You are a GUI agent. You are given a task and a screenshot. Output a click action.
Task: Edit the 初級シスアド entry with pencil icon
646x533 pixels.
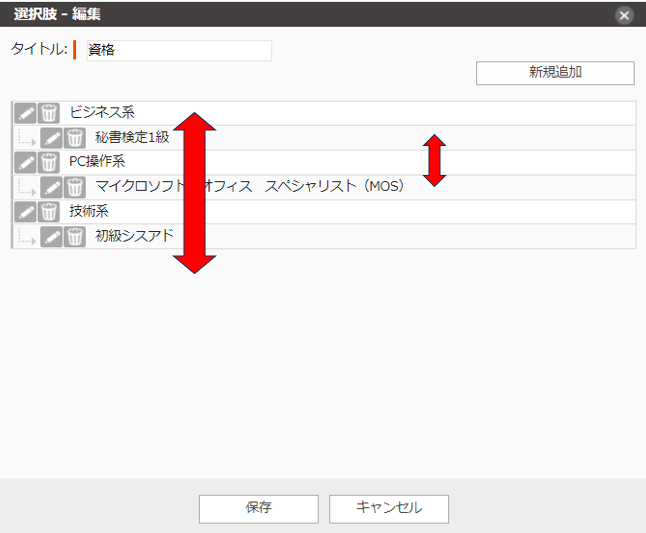(51, 237)
